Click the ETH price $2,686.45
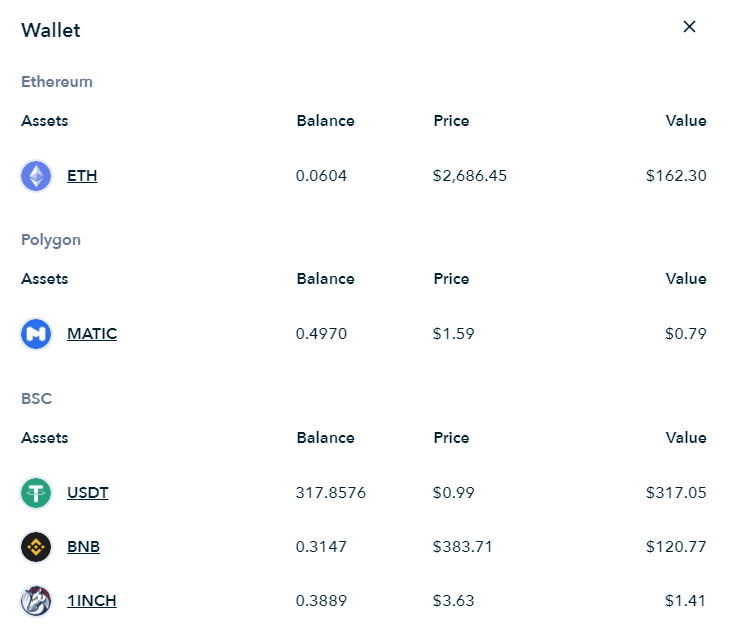 coord(469,176)
